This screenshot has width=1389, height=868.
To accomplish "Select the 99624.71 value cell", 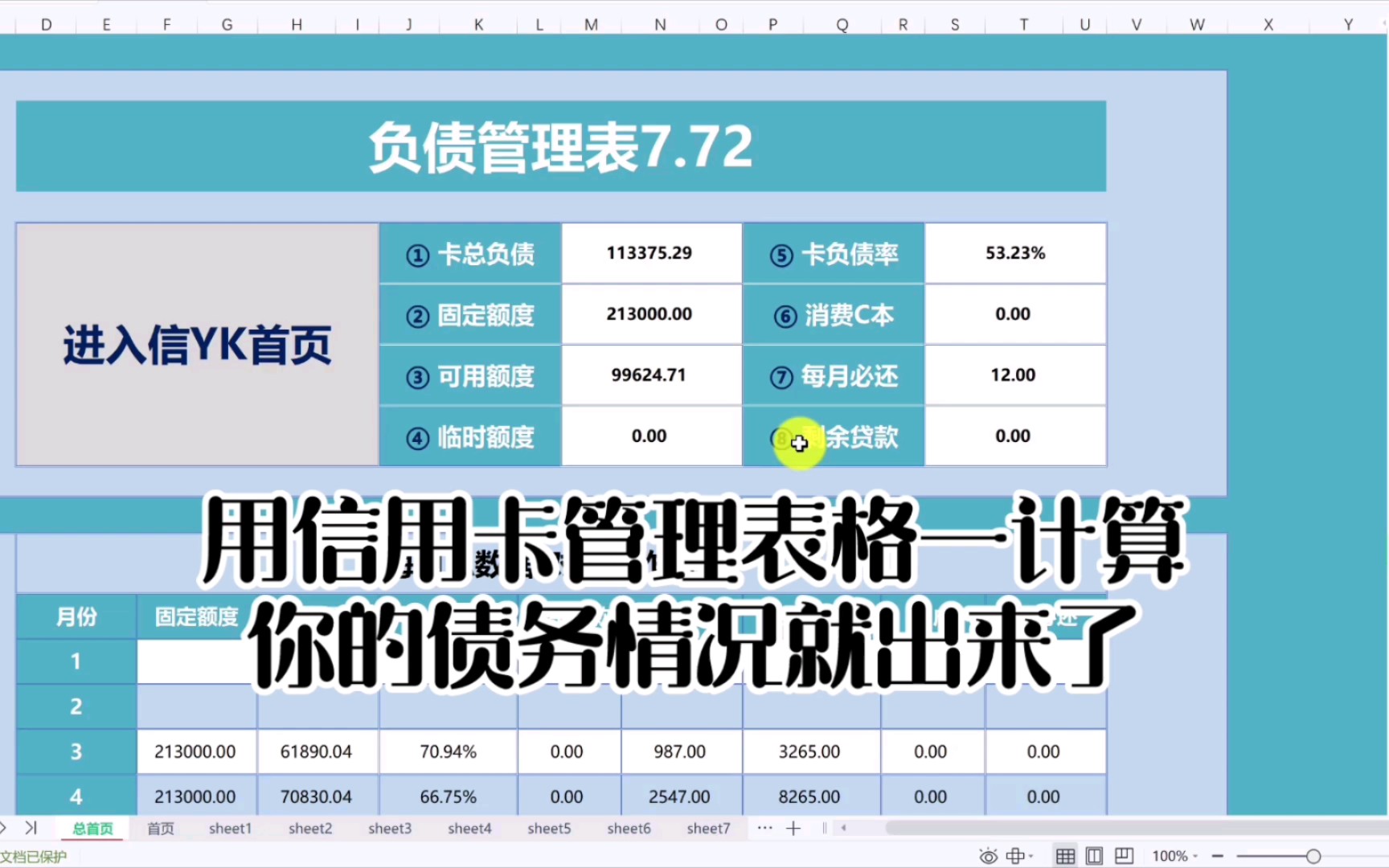I will coord(651,376).
